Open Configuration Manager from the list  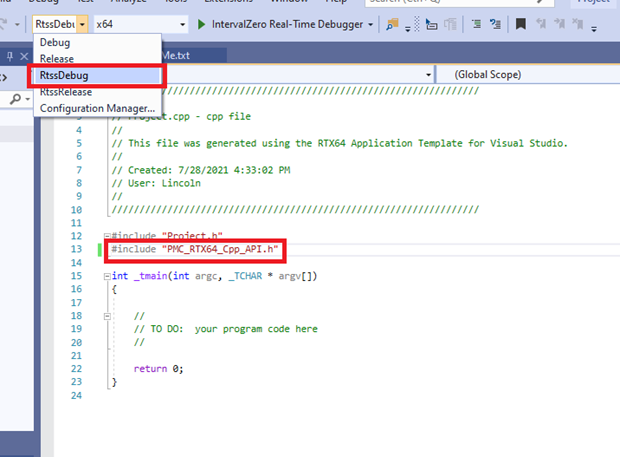coord(97,108)
